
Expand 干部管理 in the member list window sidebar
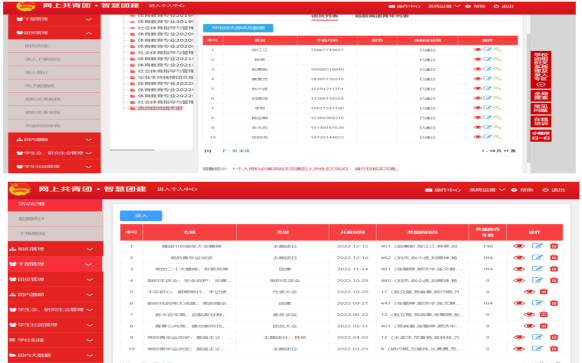click(x=54, y=19)
